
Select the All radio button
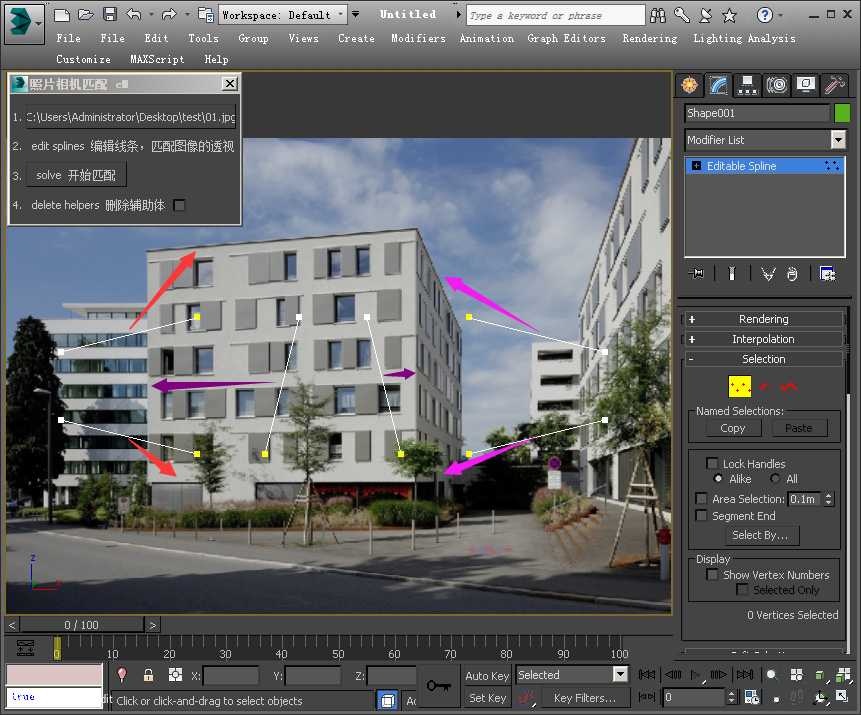(776, 479)
